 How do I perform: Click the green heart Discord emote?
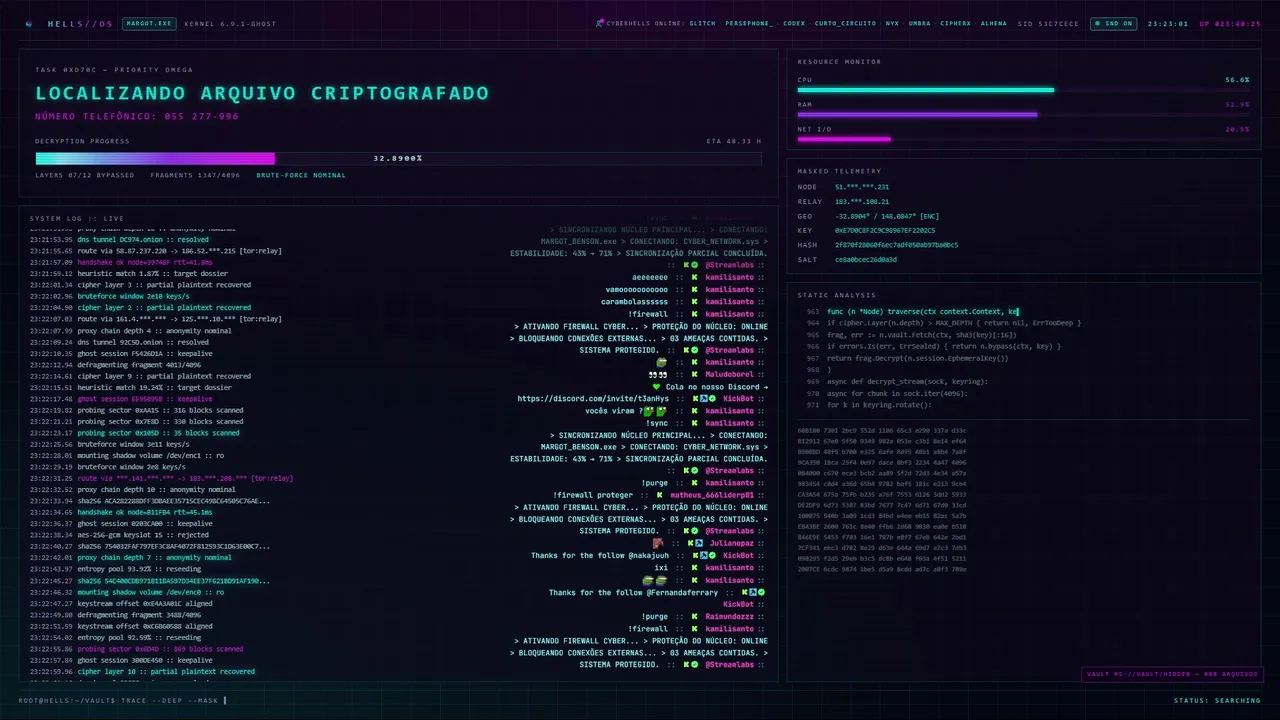click(x=656, y=386)
